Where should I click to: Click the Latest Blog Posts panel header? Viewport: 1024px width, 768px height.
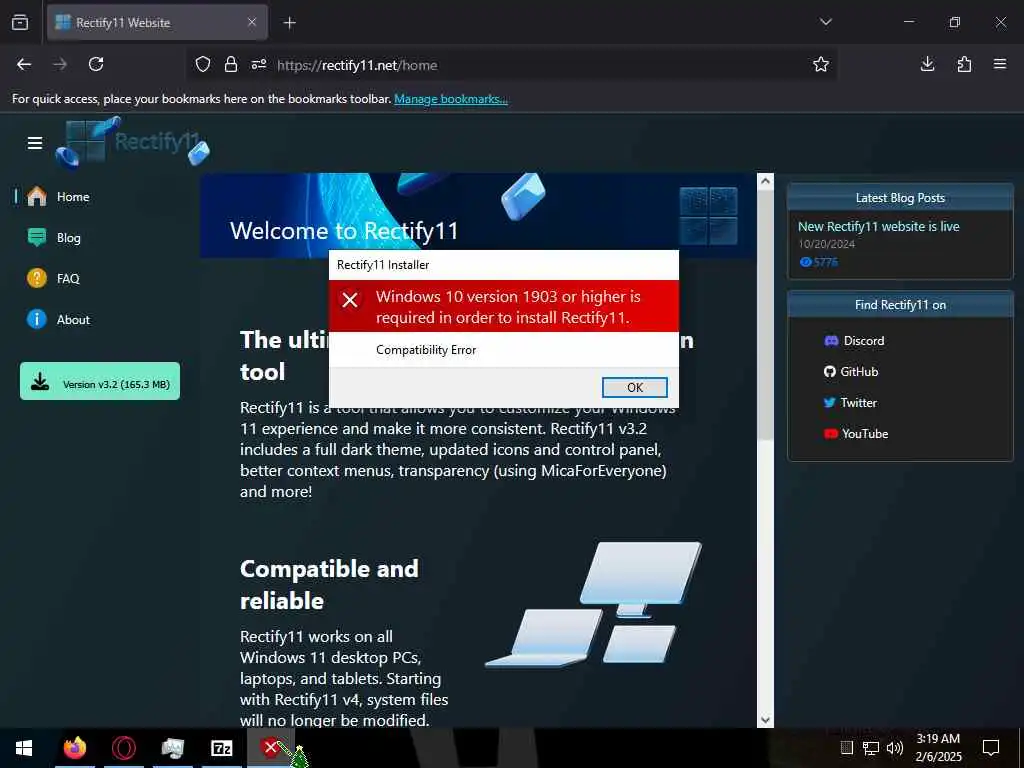[x=900, y=198]
